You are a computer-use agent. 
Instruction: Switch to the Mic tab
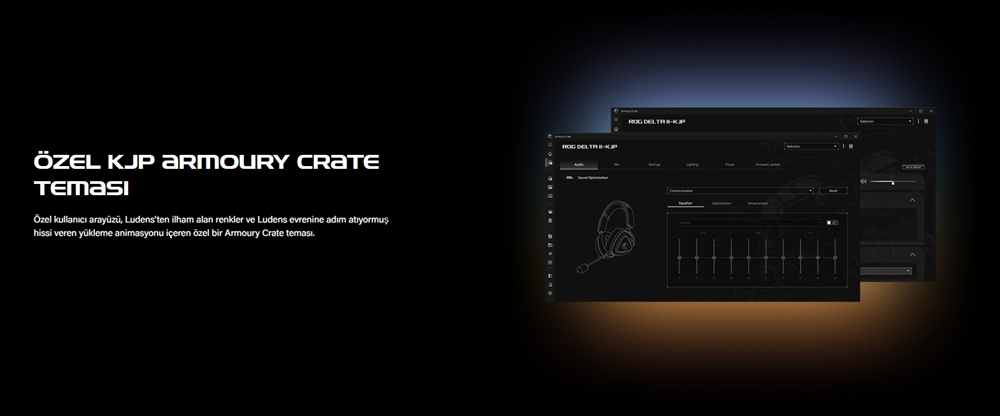coord(617,165)
